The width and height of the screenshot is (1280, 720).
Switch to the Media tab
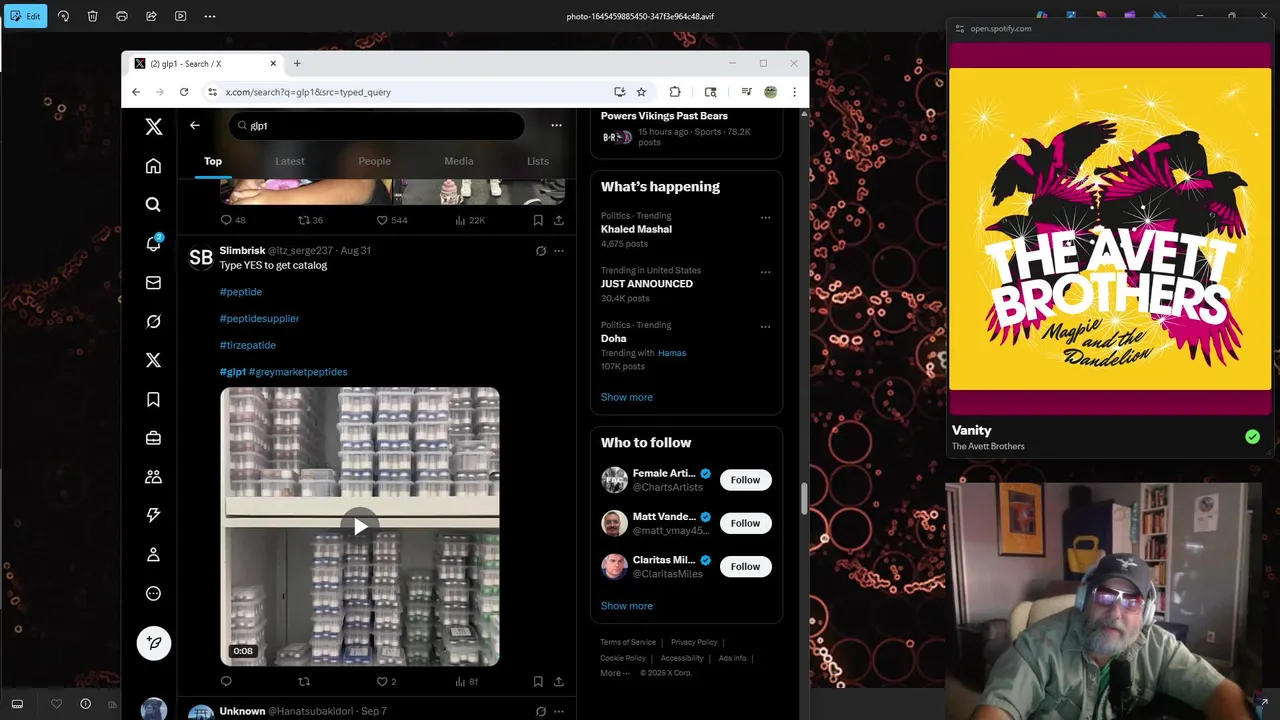[459, 161]
